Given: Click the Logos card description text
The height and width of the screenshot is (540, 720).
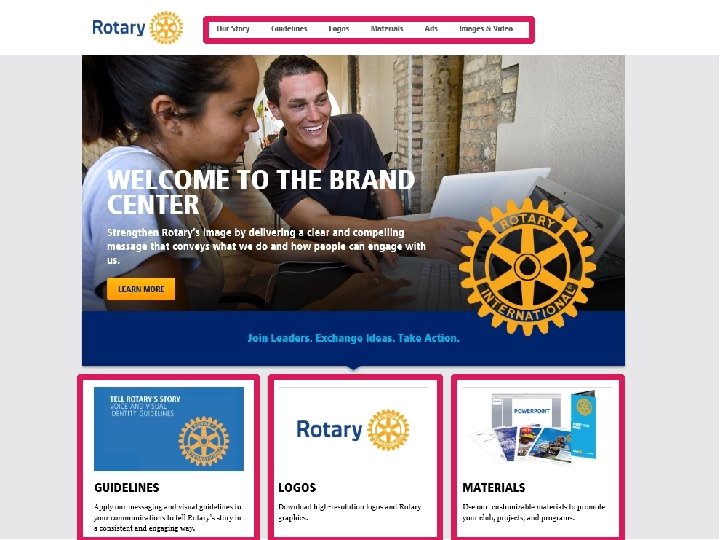Looking at the screenshot, I should pos(350,512).
